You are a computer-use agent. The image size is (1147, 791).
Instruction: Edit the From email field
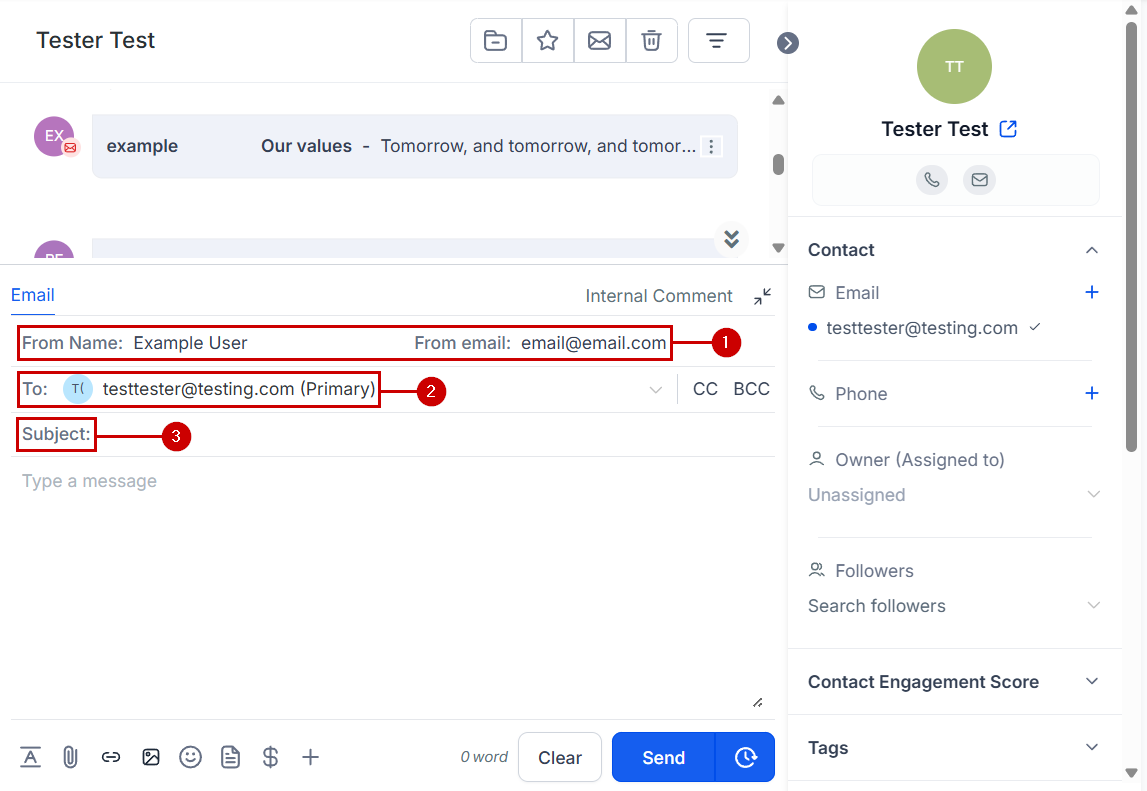click(593, 343)
